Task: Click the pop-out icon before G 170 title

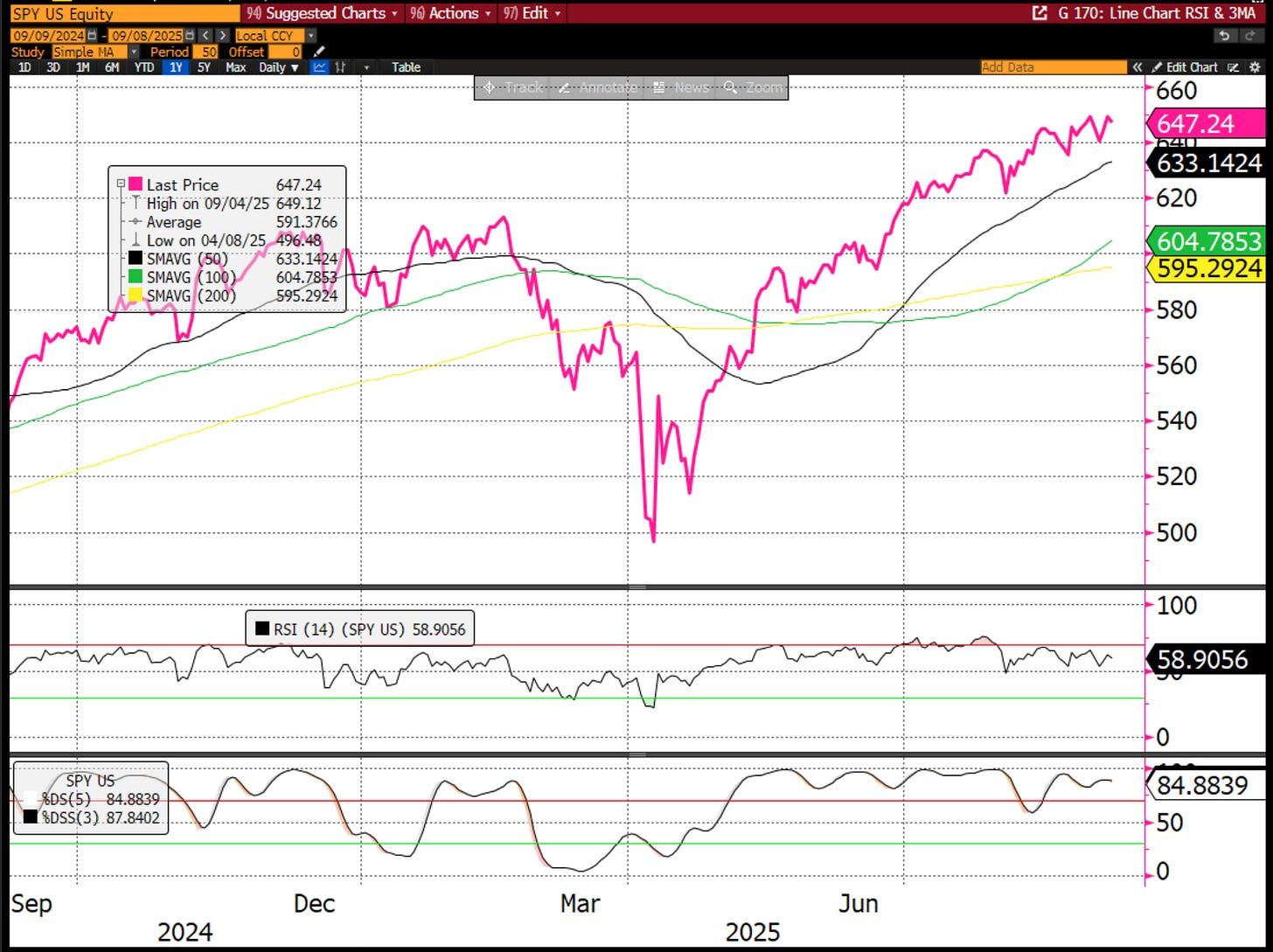Action: [1039, 13]
